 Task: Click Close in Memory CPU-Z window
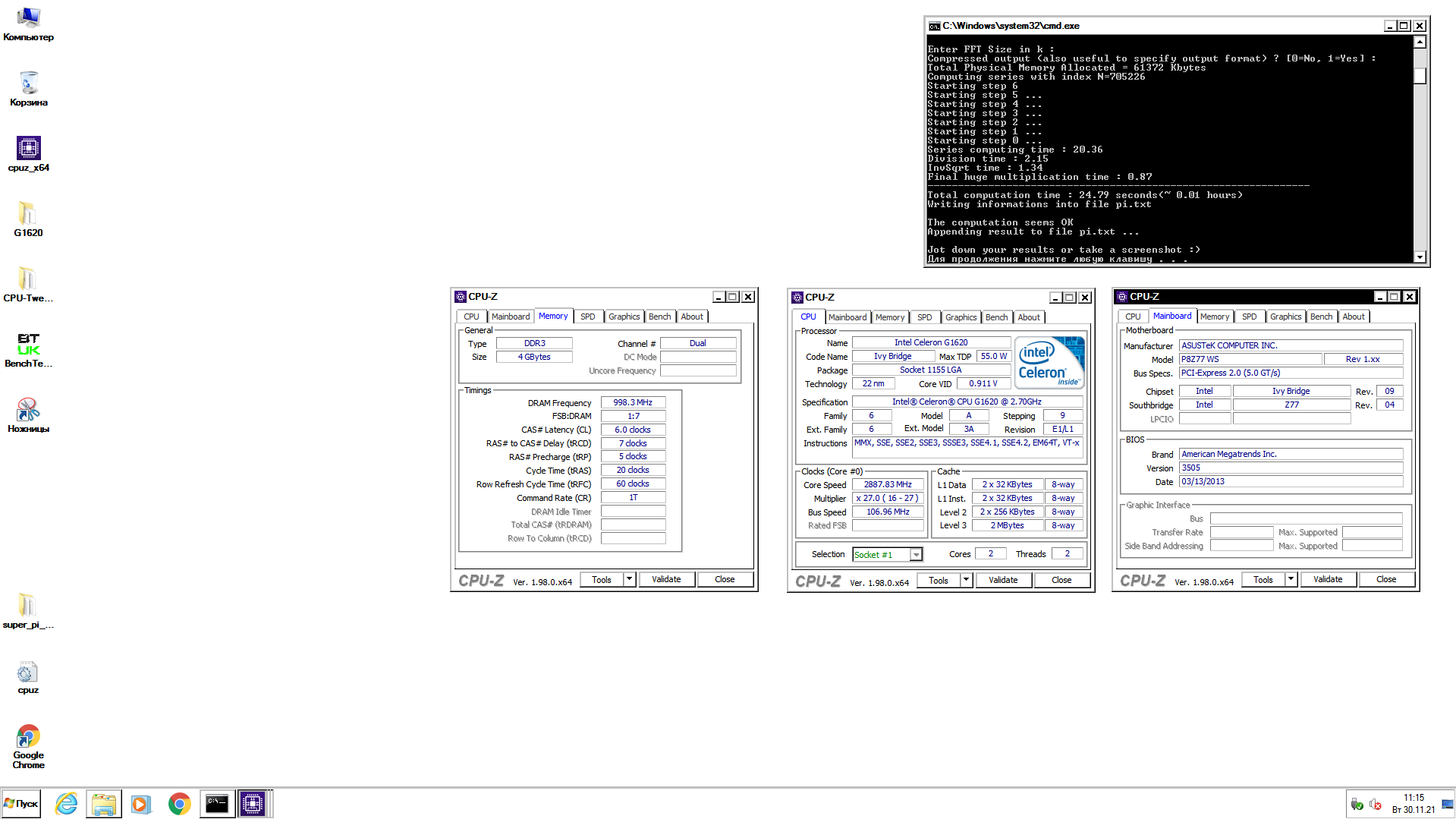point(725,579)
